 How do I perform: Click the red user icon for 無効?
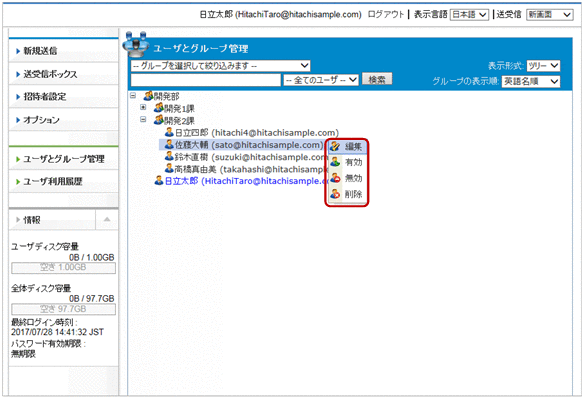tap(335, 178)
